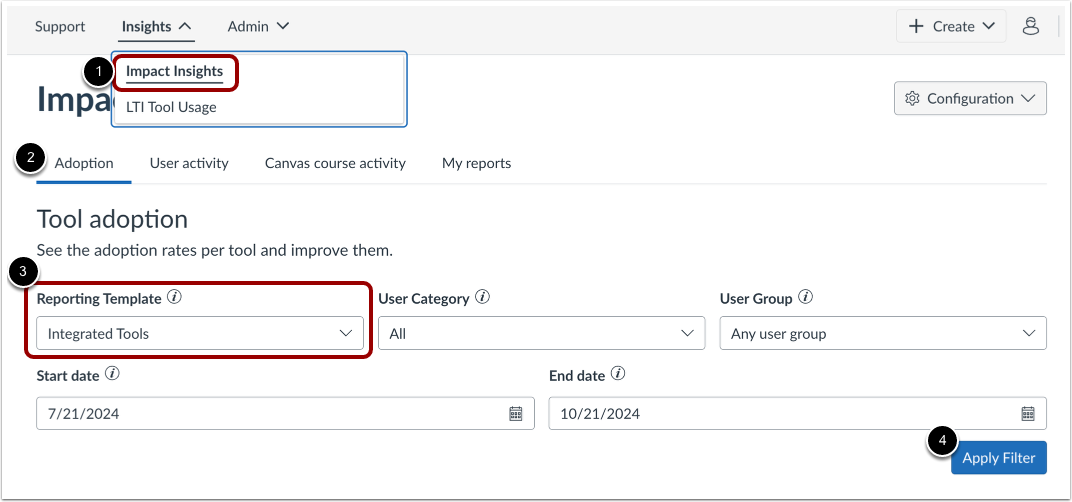Open the Admin menu

(x=258, y=27)
